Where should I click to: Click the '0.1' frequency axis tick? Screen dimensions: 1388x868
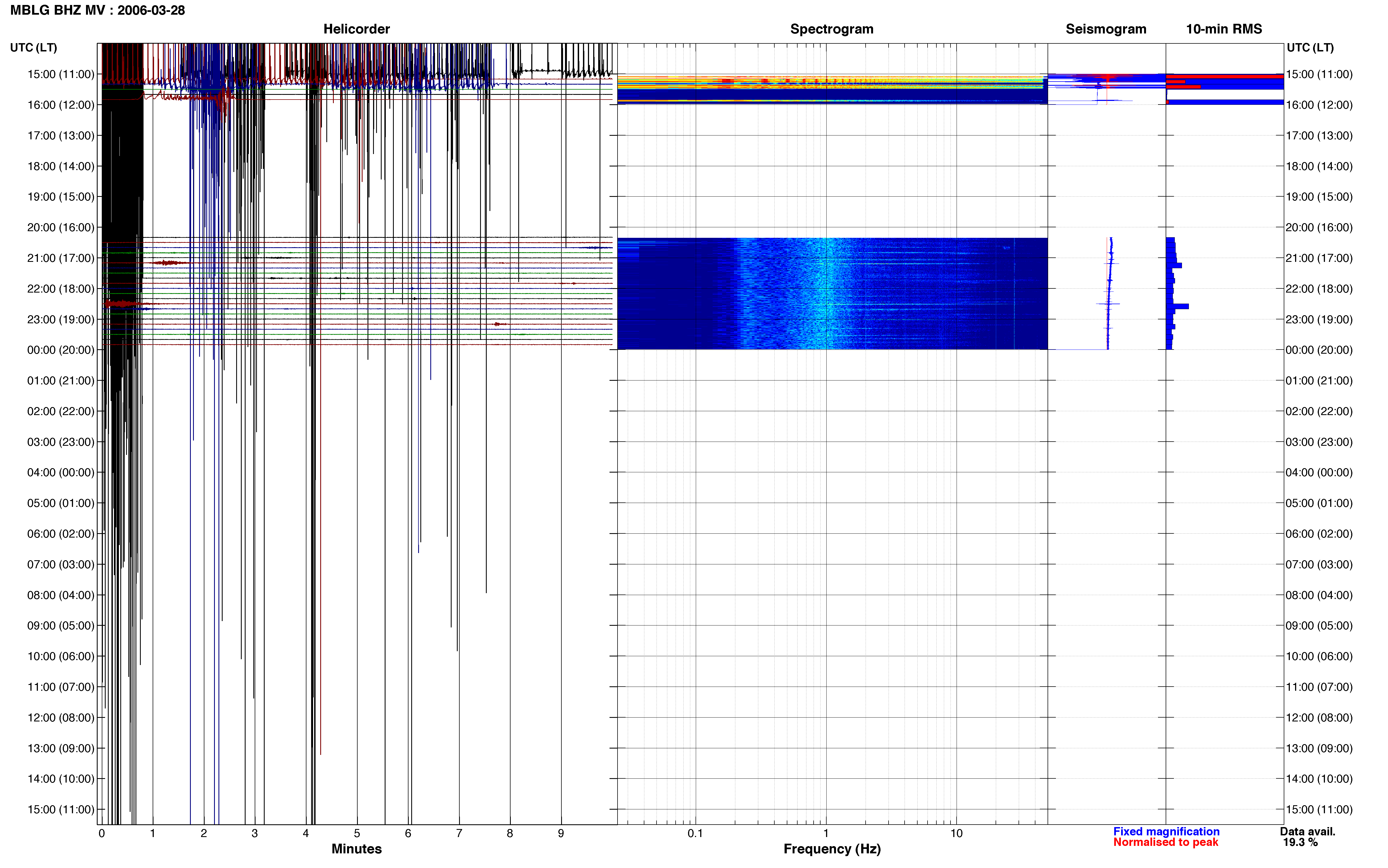[x=695, y=833]
